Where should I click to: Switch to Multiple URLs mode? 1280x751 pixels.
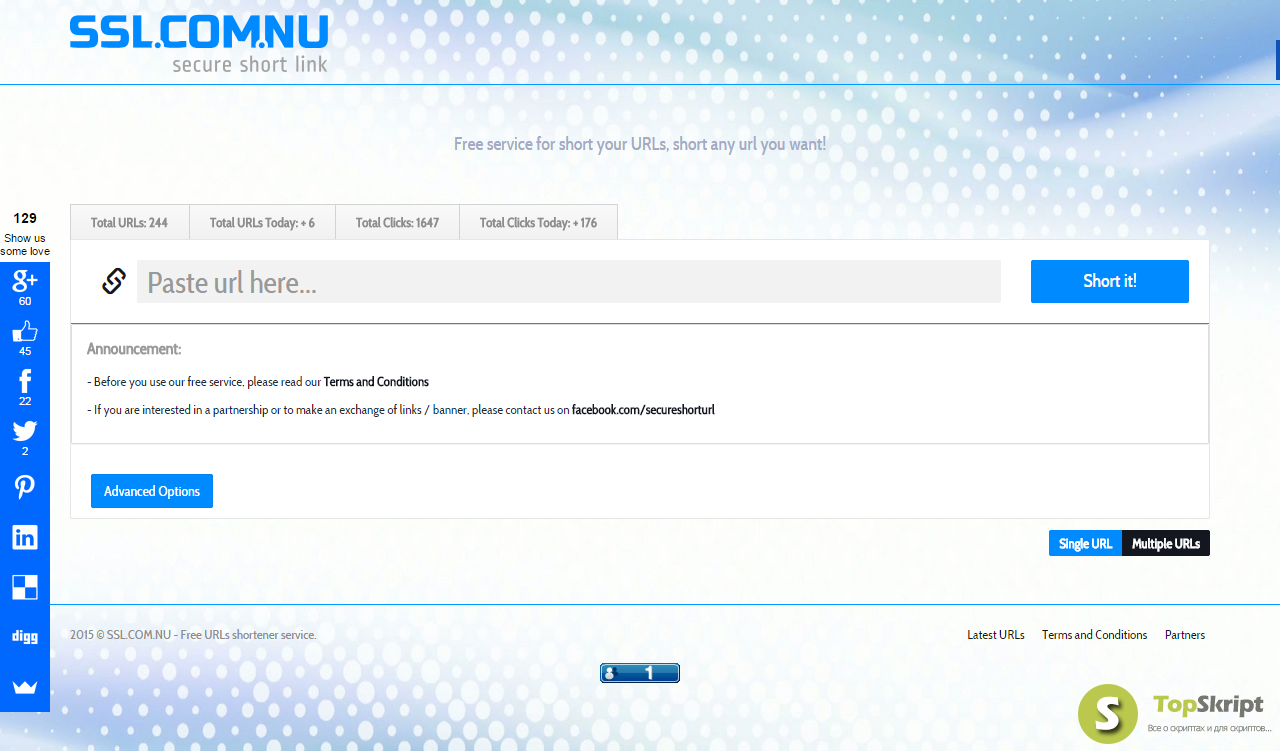pos(1166,543)
